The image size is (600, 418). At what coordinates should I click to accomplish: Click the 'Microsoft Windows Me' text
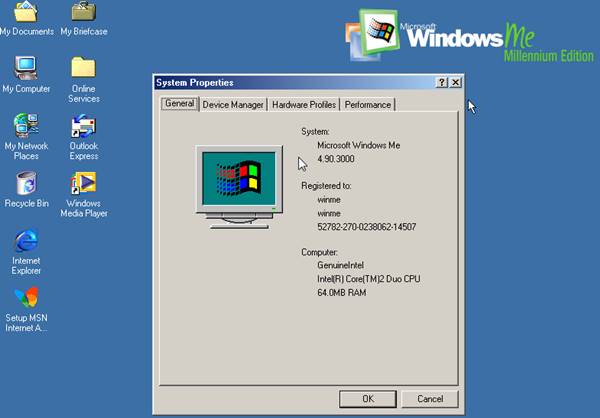point(359,145)
